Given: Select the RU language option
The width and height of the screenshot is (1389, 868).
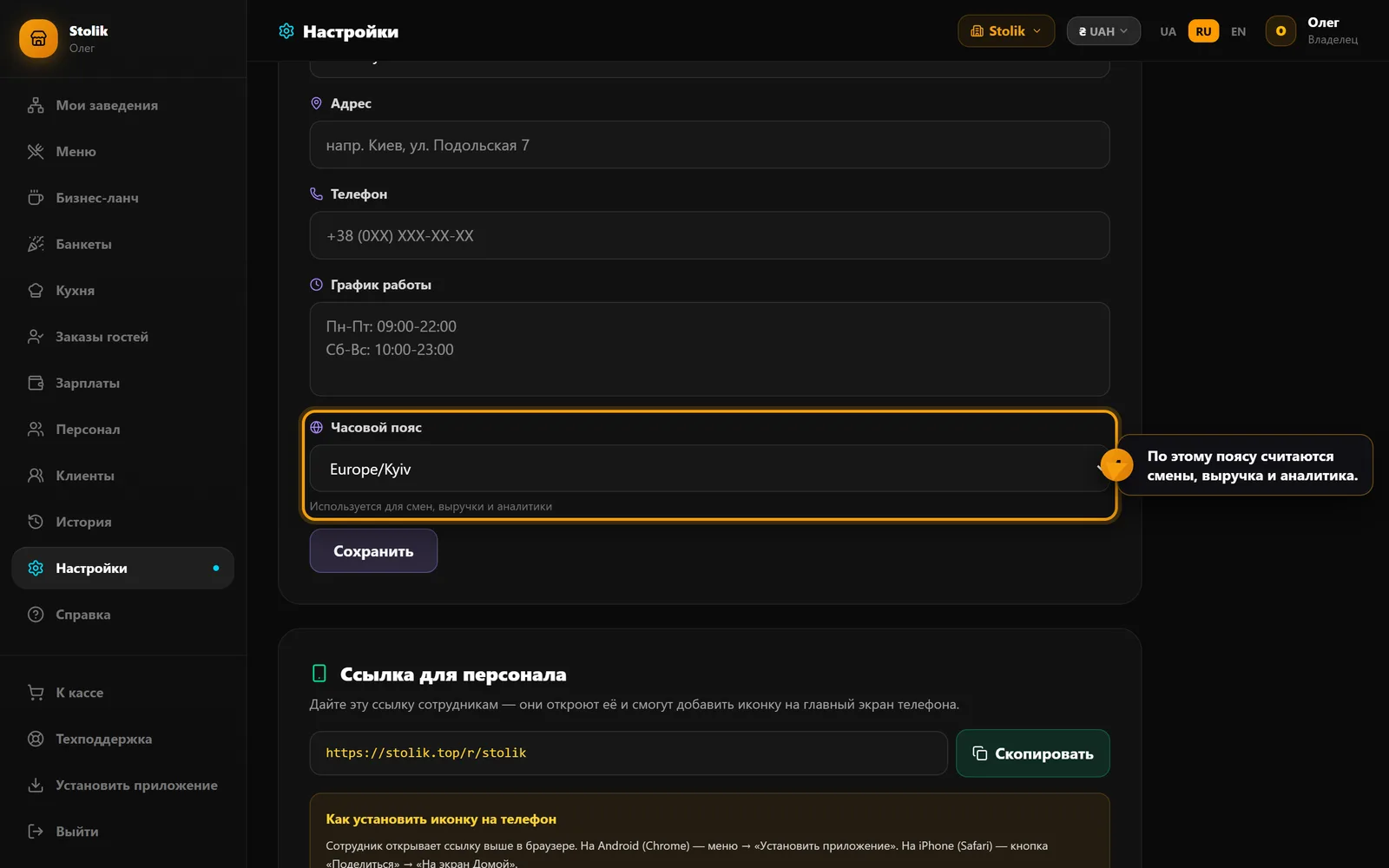Looking at the screenshot, I should click(1203, 31).
